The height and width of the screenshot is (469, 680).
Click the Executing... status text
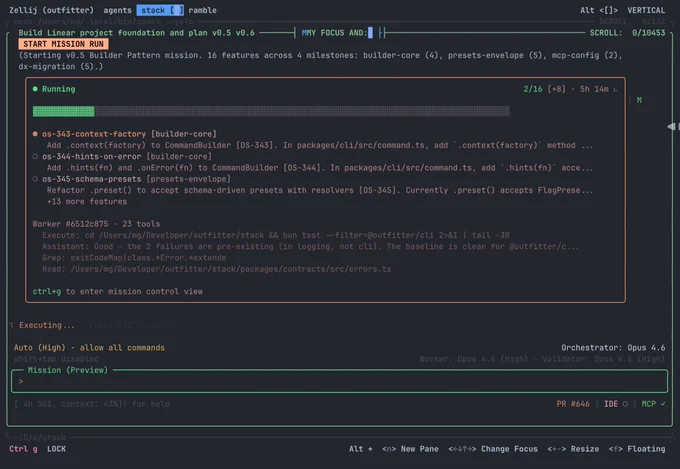pos(46,325)
